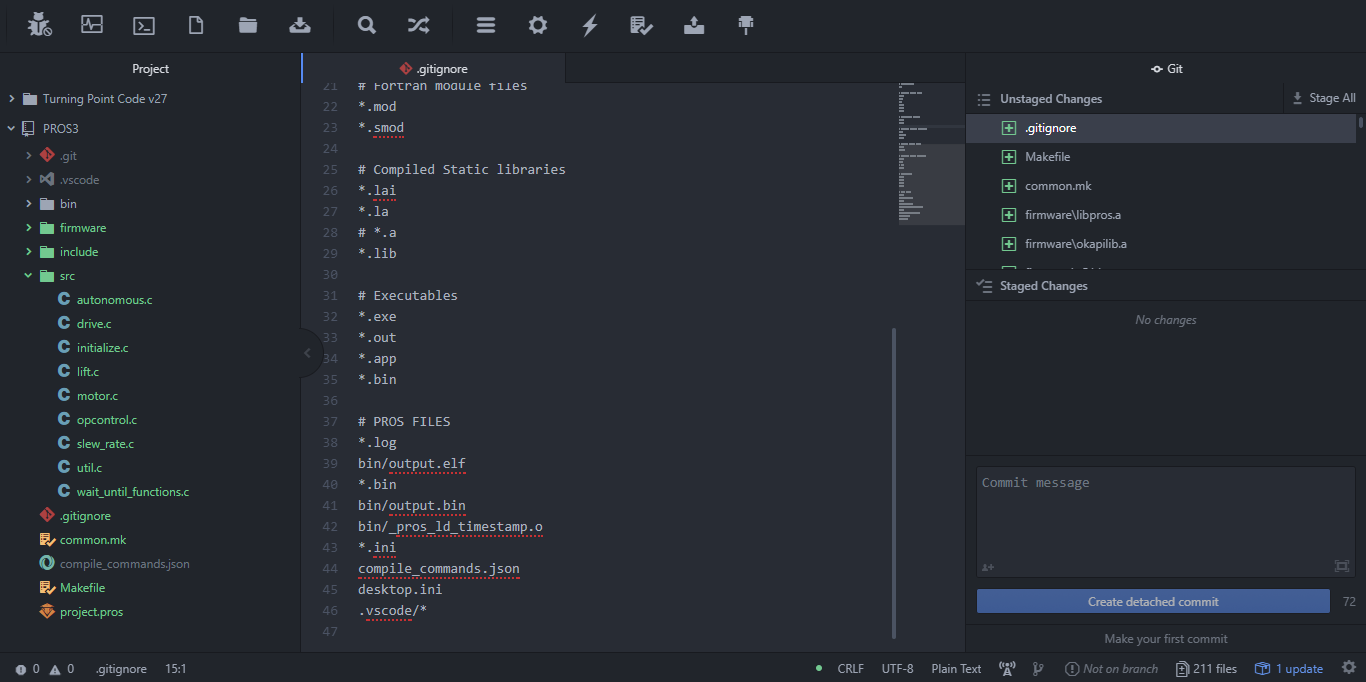Click 211 files status item
The image size is (1366, 682).
(1206, 669)
